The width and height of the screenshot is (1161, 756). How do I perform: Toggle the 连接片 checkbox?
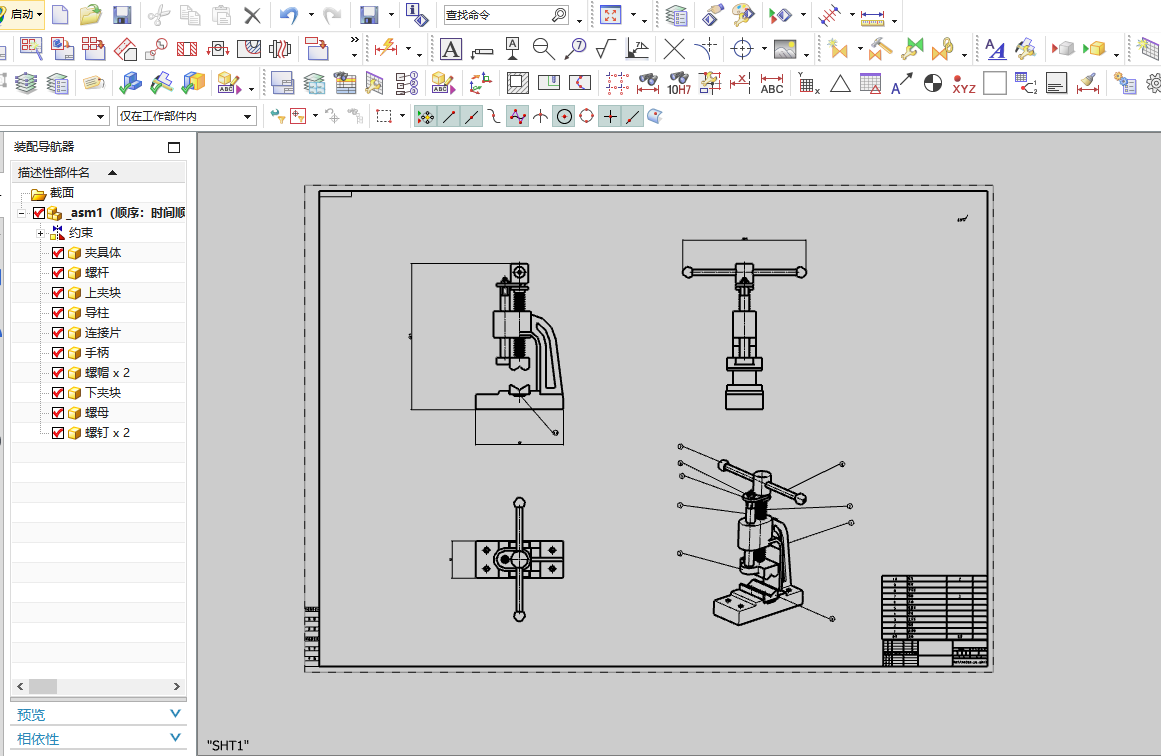(x=58, y=332)
